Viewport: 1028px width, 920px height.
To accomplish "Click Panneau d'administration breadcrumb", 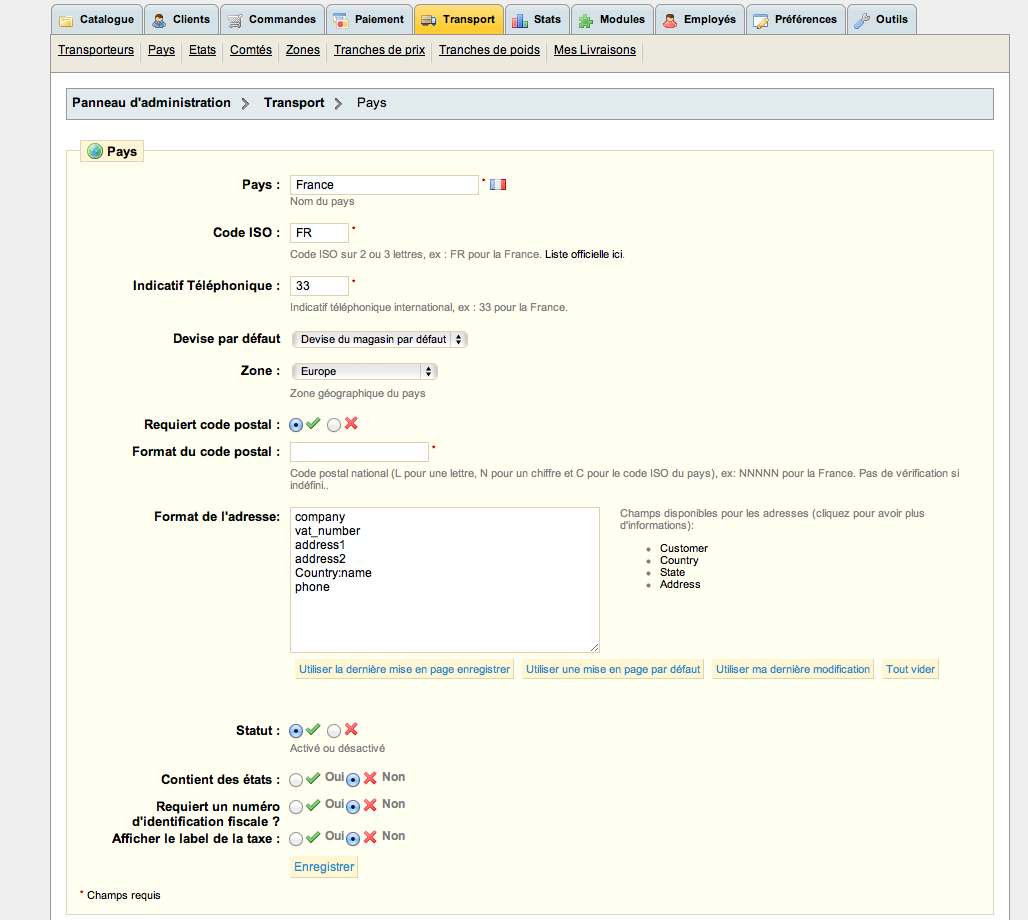I will 151,103.
